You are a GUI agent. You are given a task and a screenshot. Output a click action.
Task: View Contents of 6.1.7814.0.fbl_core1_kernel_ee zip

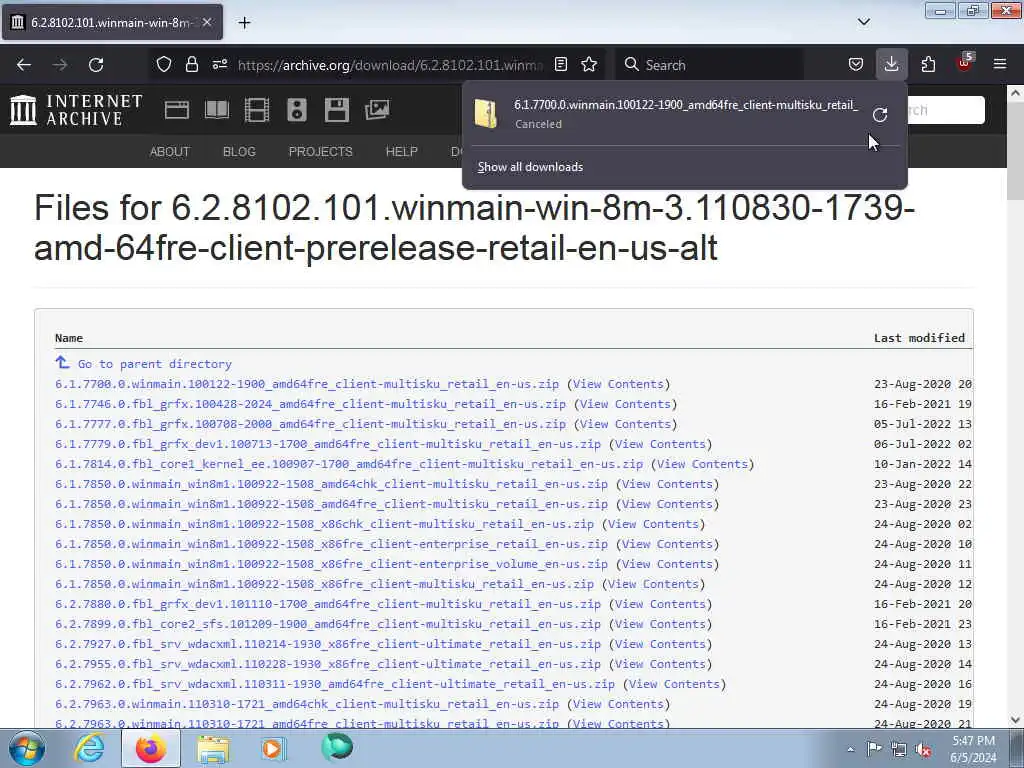[702, 464]
